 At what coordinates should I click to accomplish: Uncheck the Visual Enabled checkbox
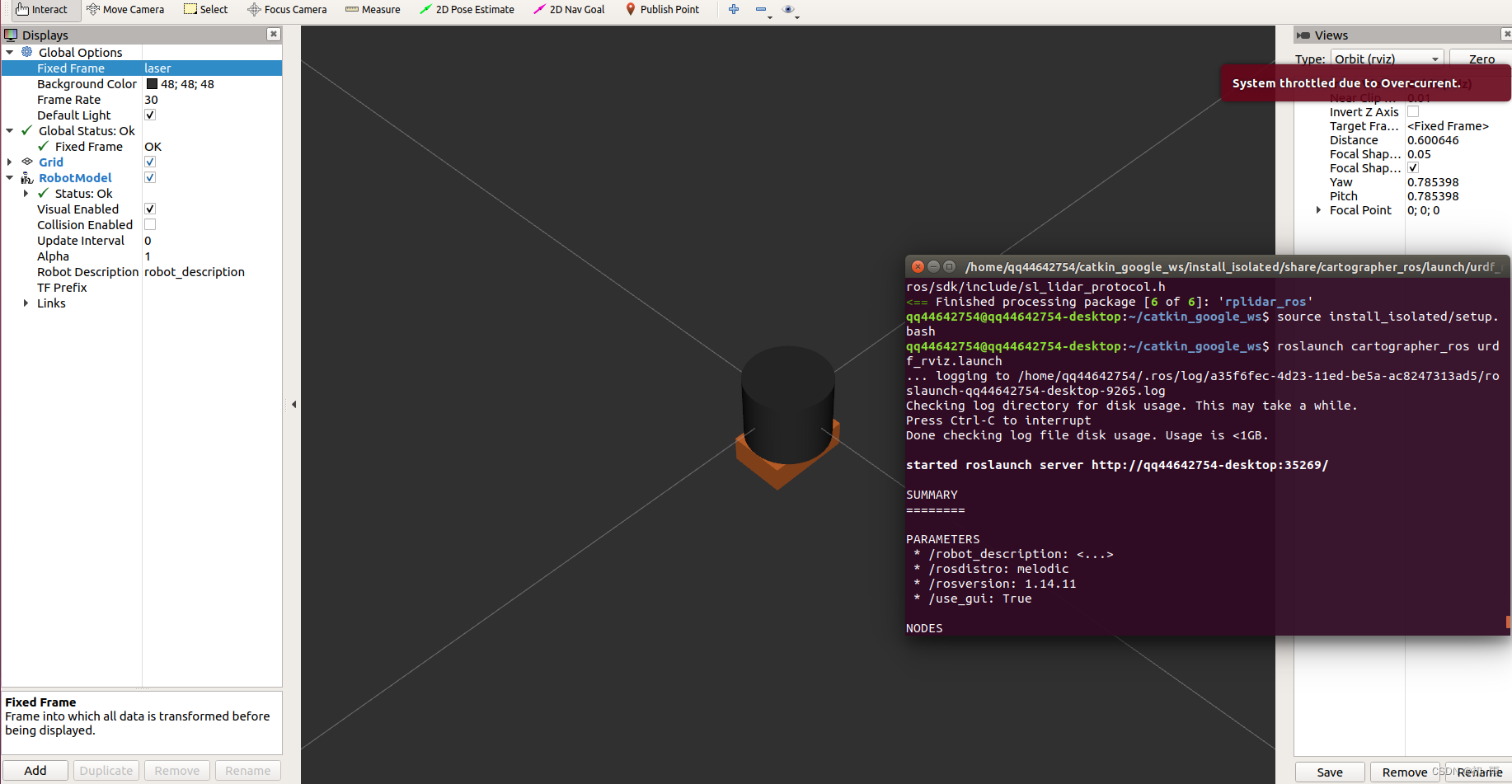(150, 209)
